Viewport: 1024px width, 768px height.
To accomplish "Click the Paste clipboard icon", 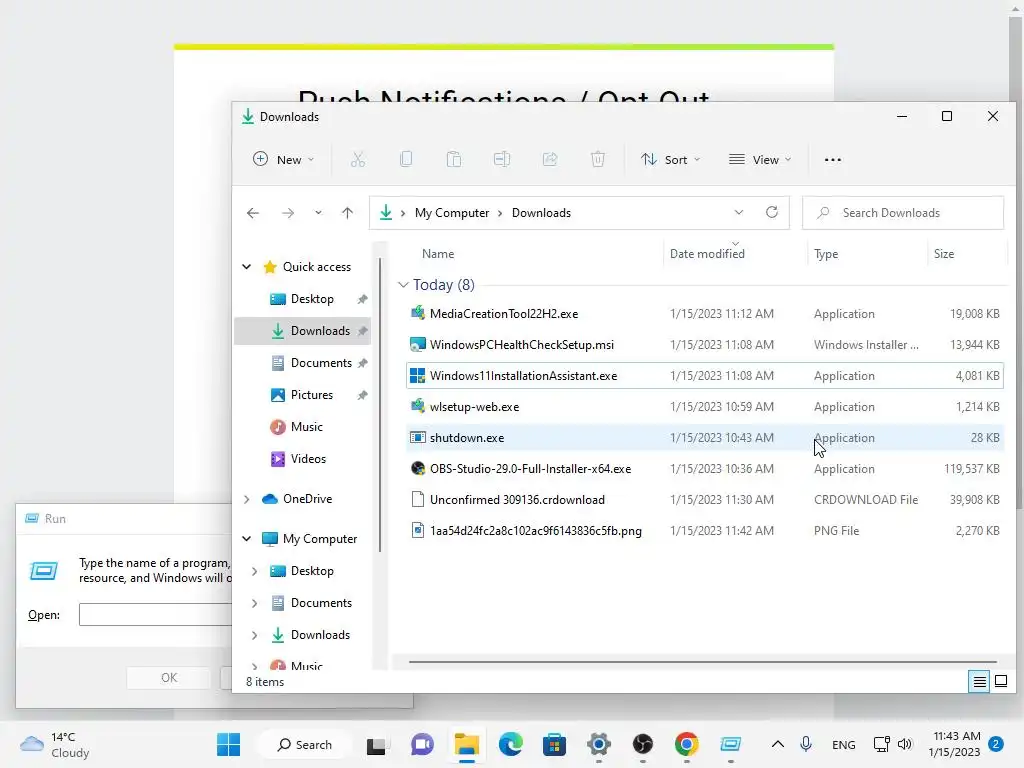I will pyautogui.click(x=454, y=159).
